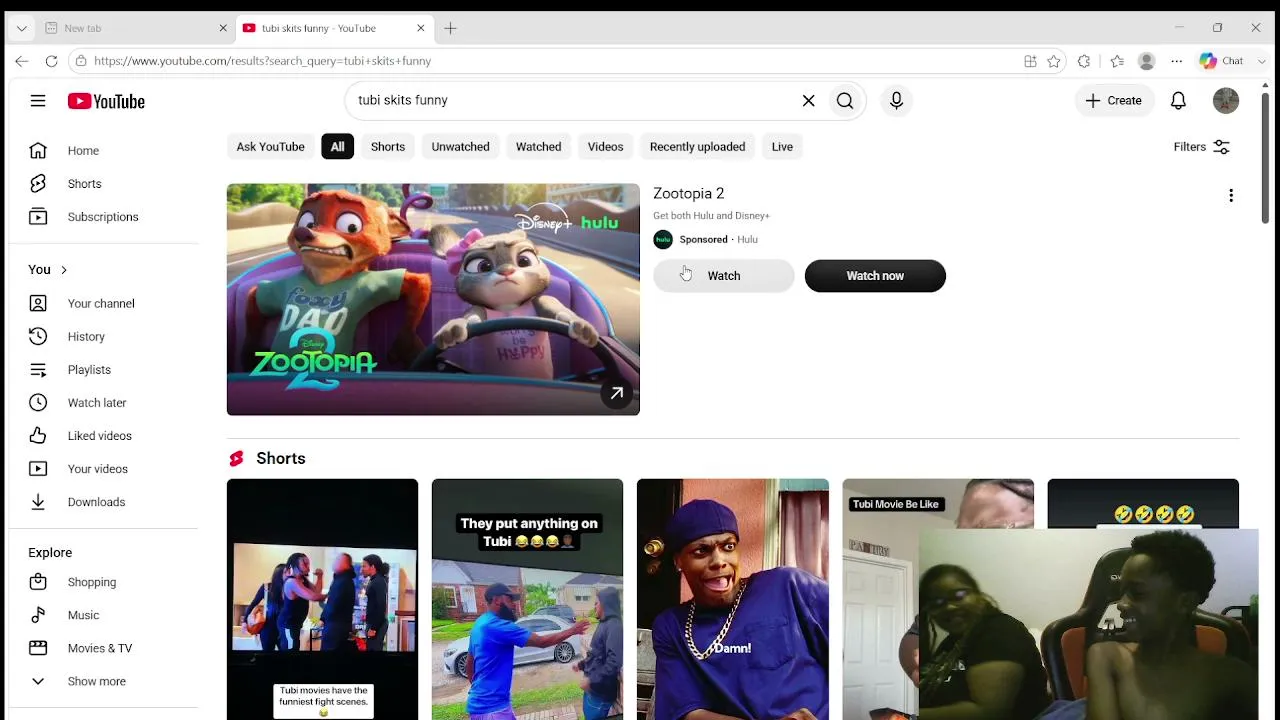Open Copilot Chat in the browser toolbar

point(1221,61)
